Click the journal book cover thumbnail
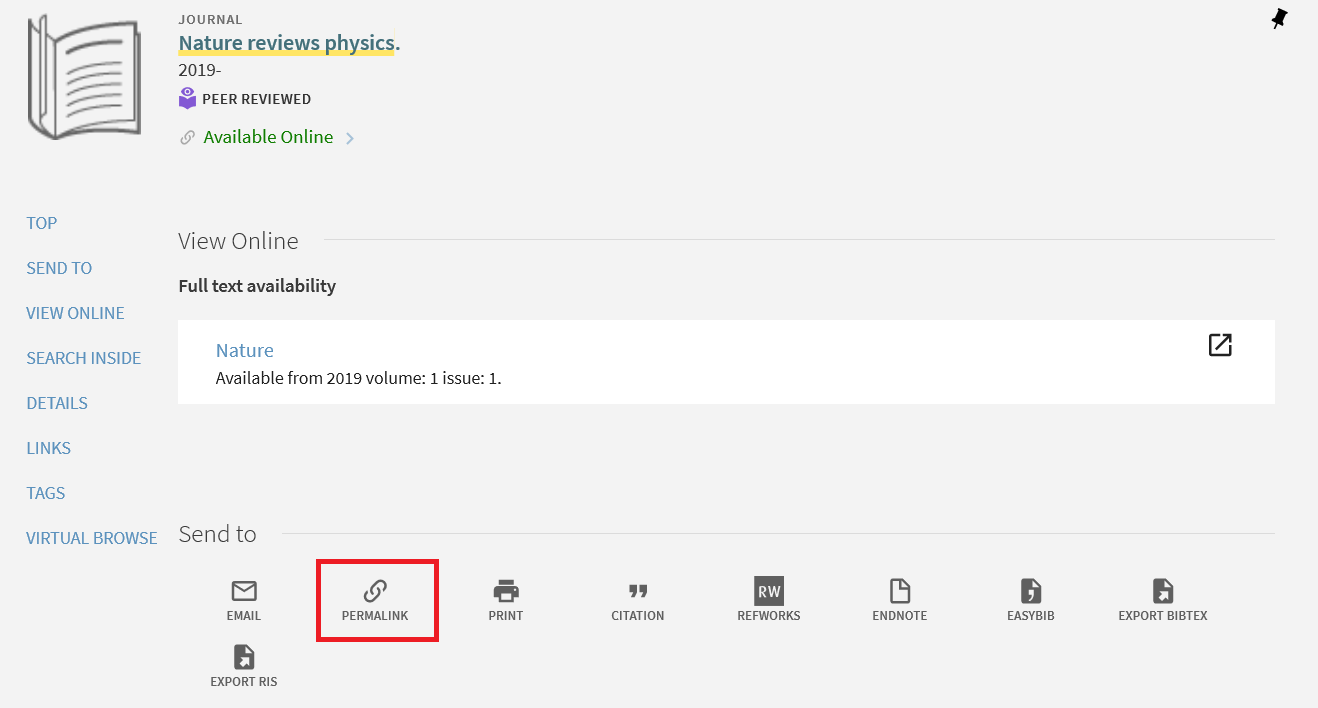Image resolution: width=1318 pixels, height=708 pixels. (x=85, y=76)
